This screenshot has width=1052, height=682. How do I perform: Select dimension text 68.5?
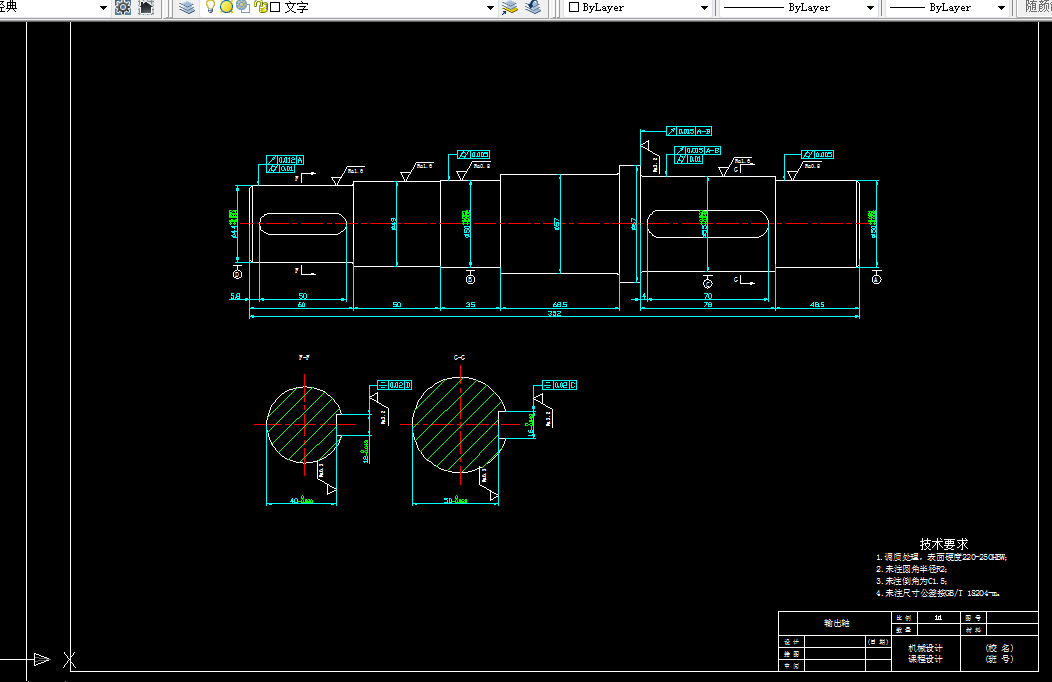560,304
